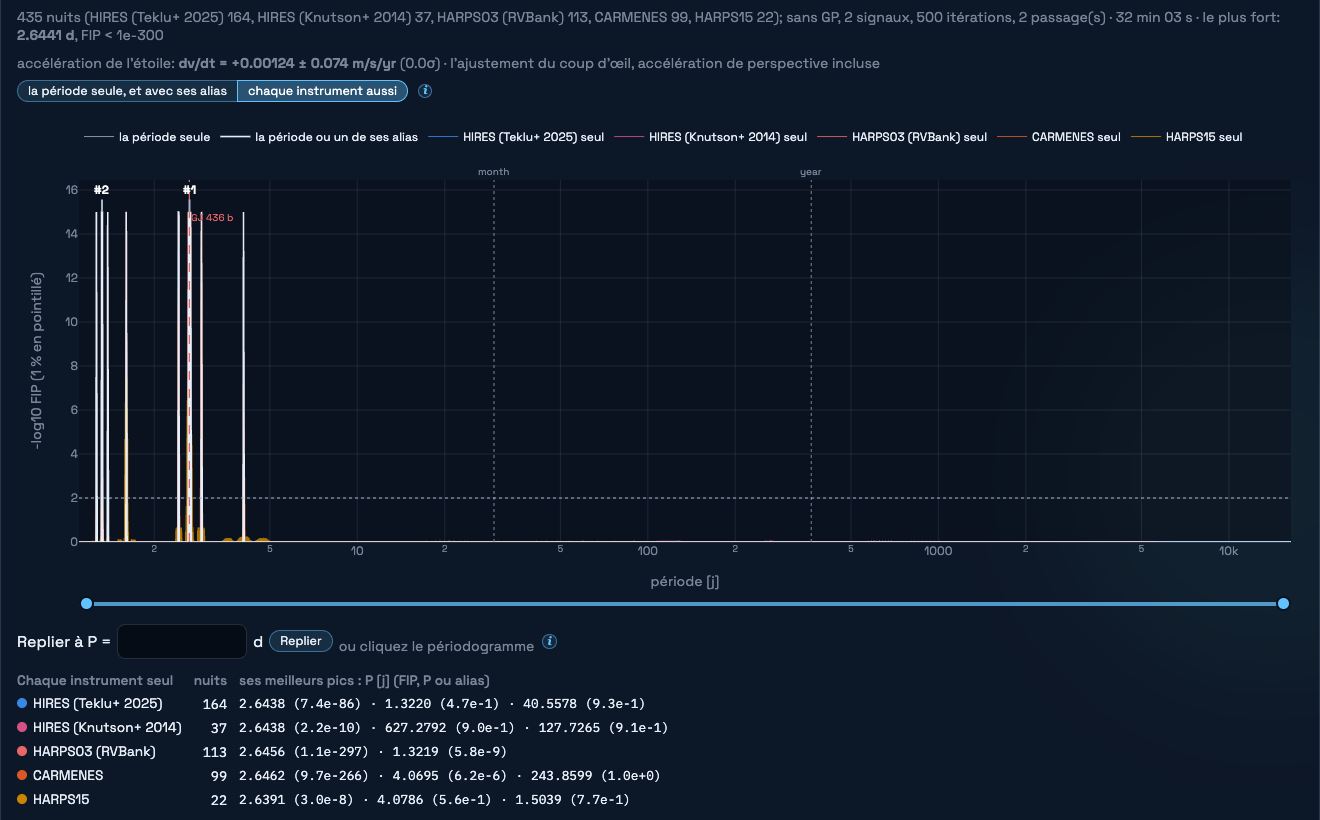The height and width of the screenshot is (820, 1320).
Task: Toggle 'la période seule' legend entry
Action: pos(148,137)
